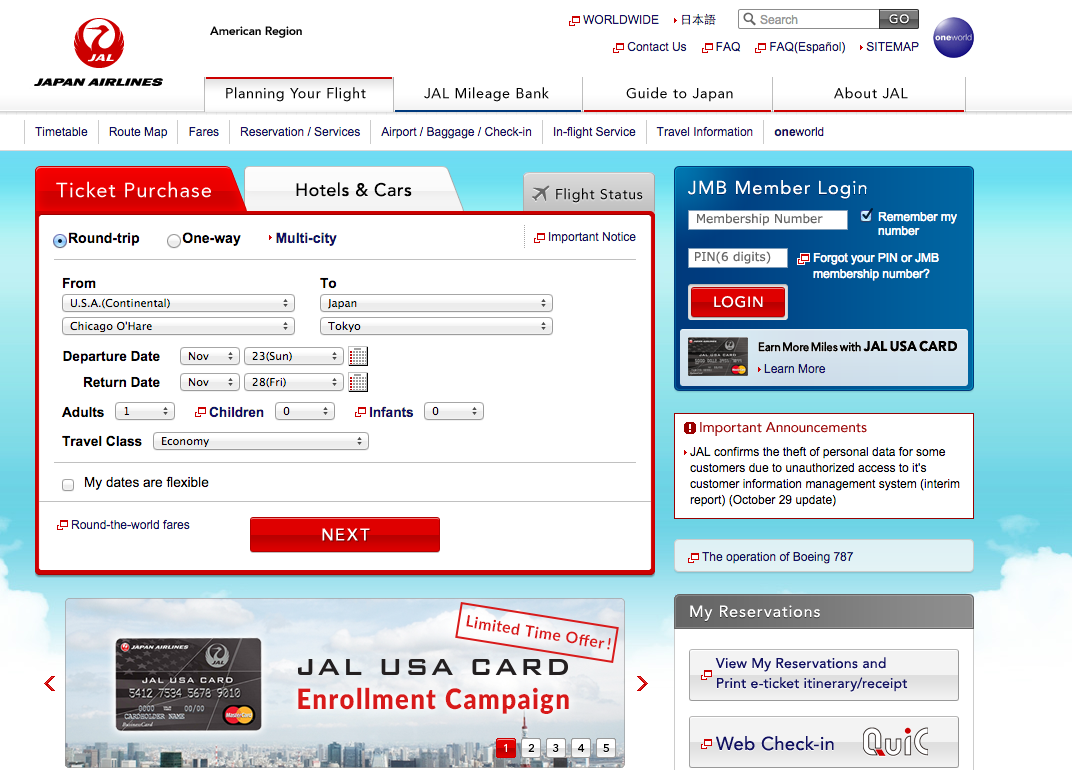Switch to About JAL tab
The height and width of the screenshot is (770, 1072).
pyautogui.click(x=870, y=94)
